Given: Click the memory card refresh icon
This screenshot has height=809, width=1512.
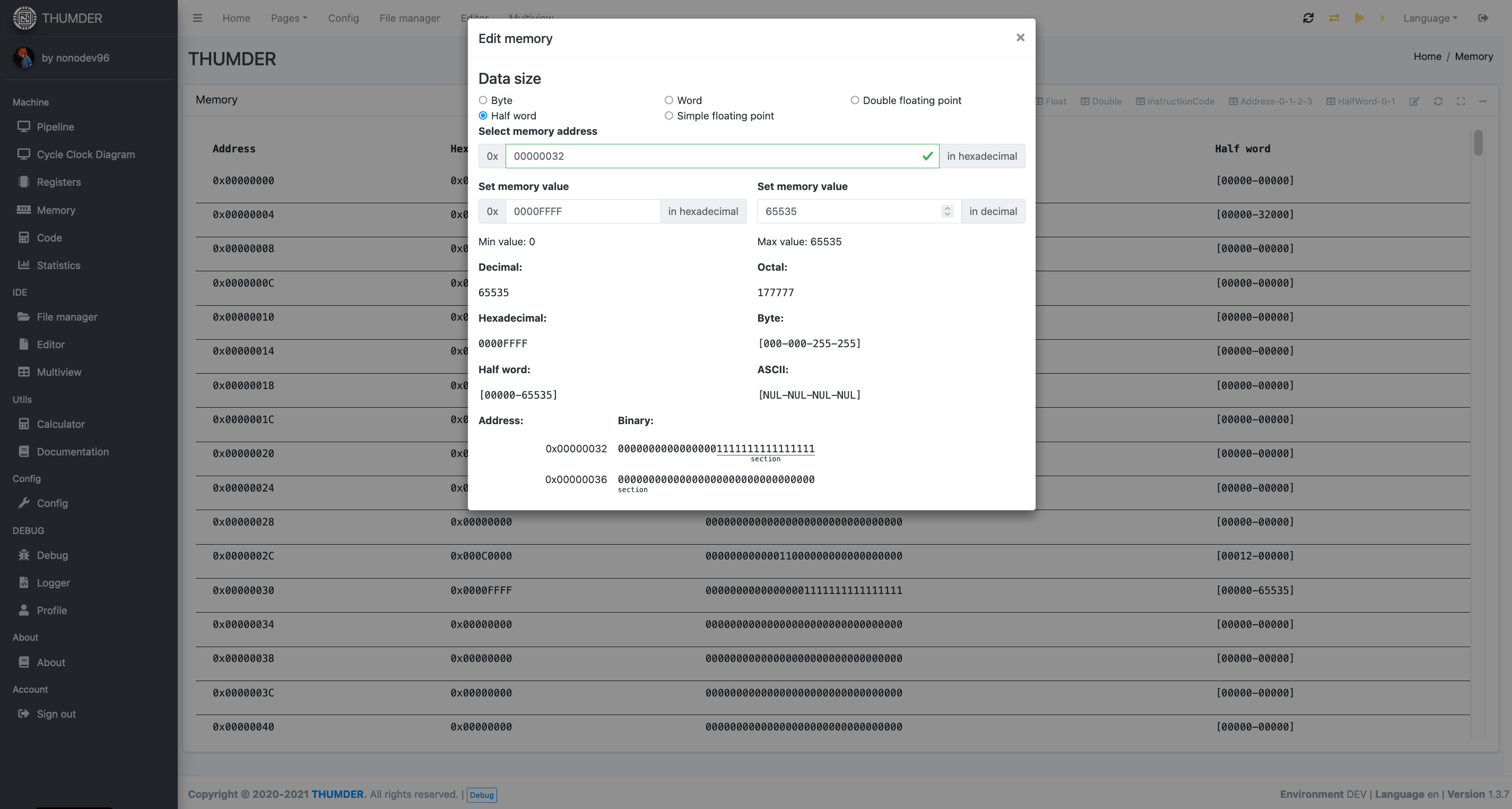Looking at the screenshot, I should [x=1438, y=101].
